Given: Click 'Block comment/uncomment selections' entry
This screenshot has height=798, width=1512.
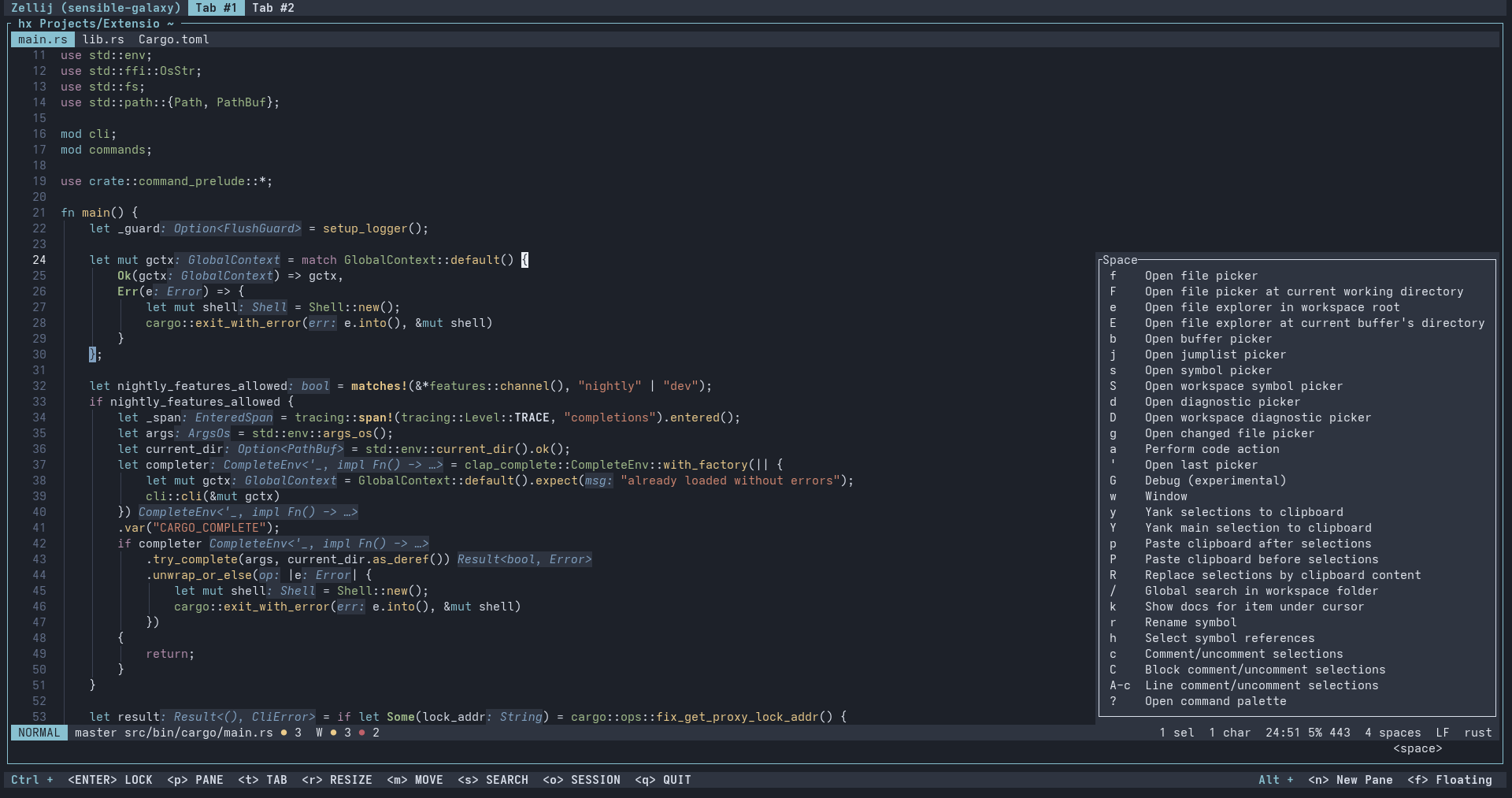Looking at the screenshot, I should click(1297, 670).
